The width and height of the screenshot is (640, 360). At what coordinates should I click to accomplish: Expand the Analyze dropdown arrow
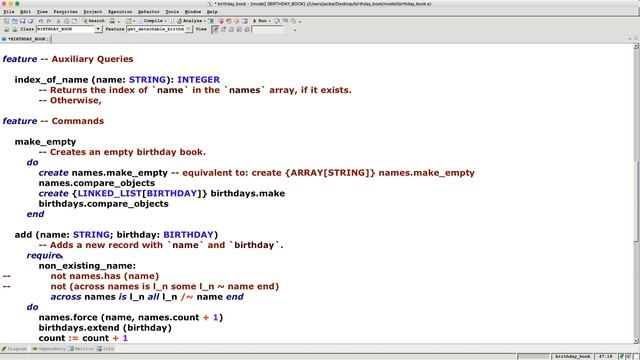pyautogui.click(x=204, y=21)
